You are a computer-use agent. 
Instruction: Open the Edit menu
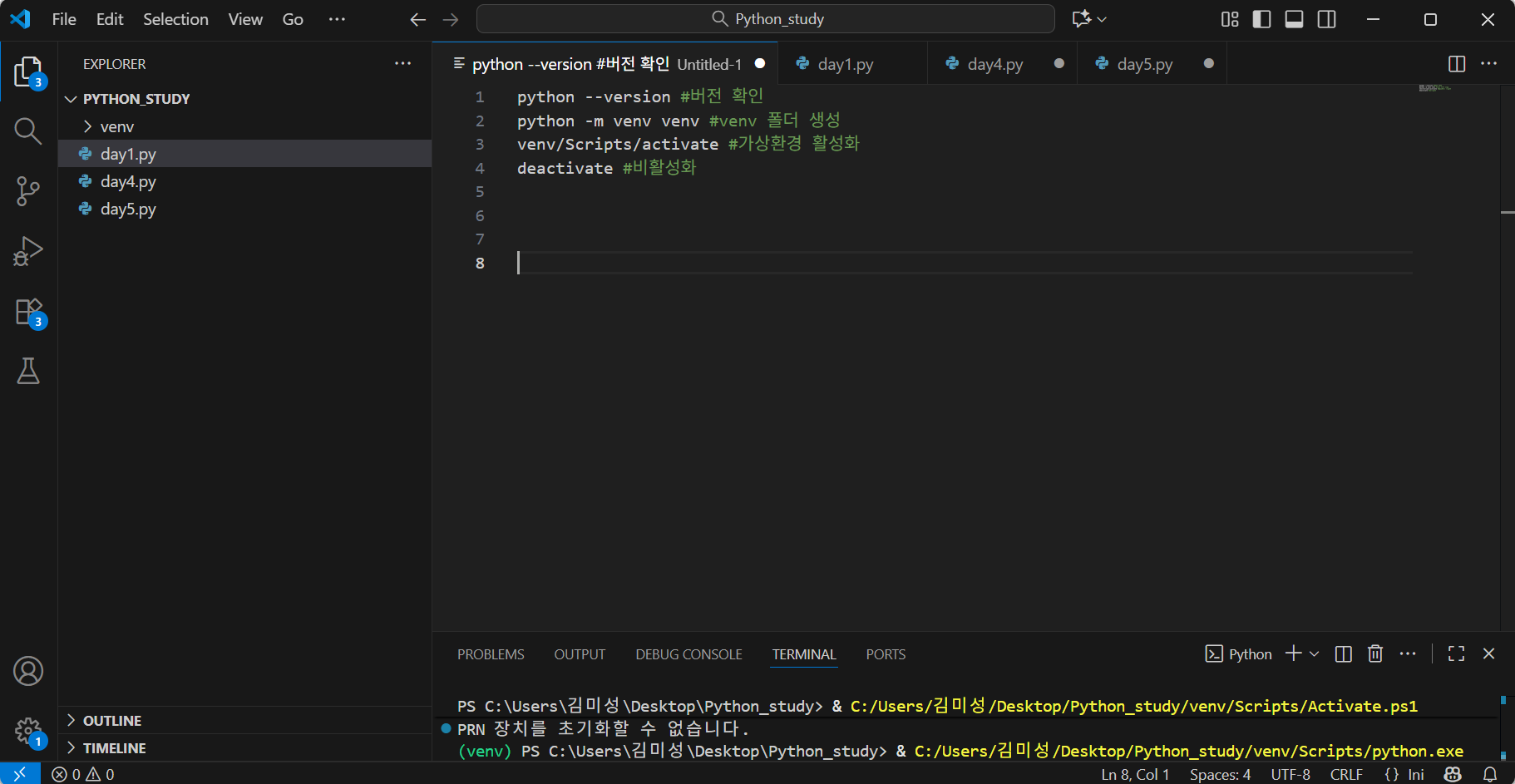(x=110, y=19)
